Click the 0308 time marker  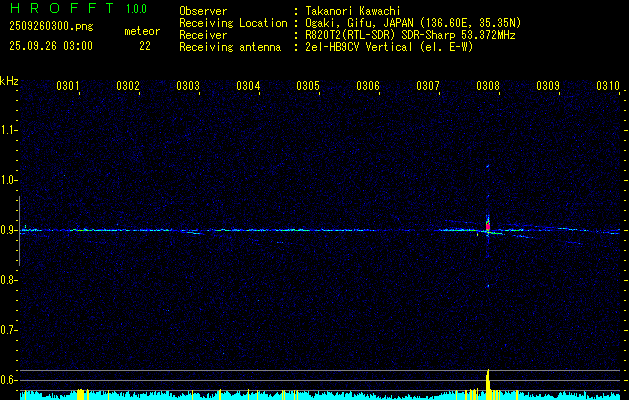[488, 85]
